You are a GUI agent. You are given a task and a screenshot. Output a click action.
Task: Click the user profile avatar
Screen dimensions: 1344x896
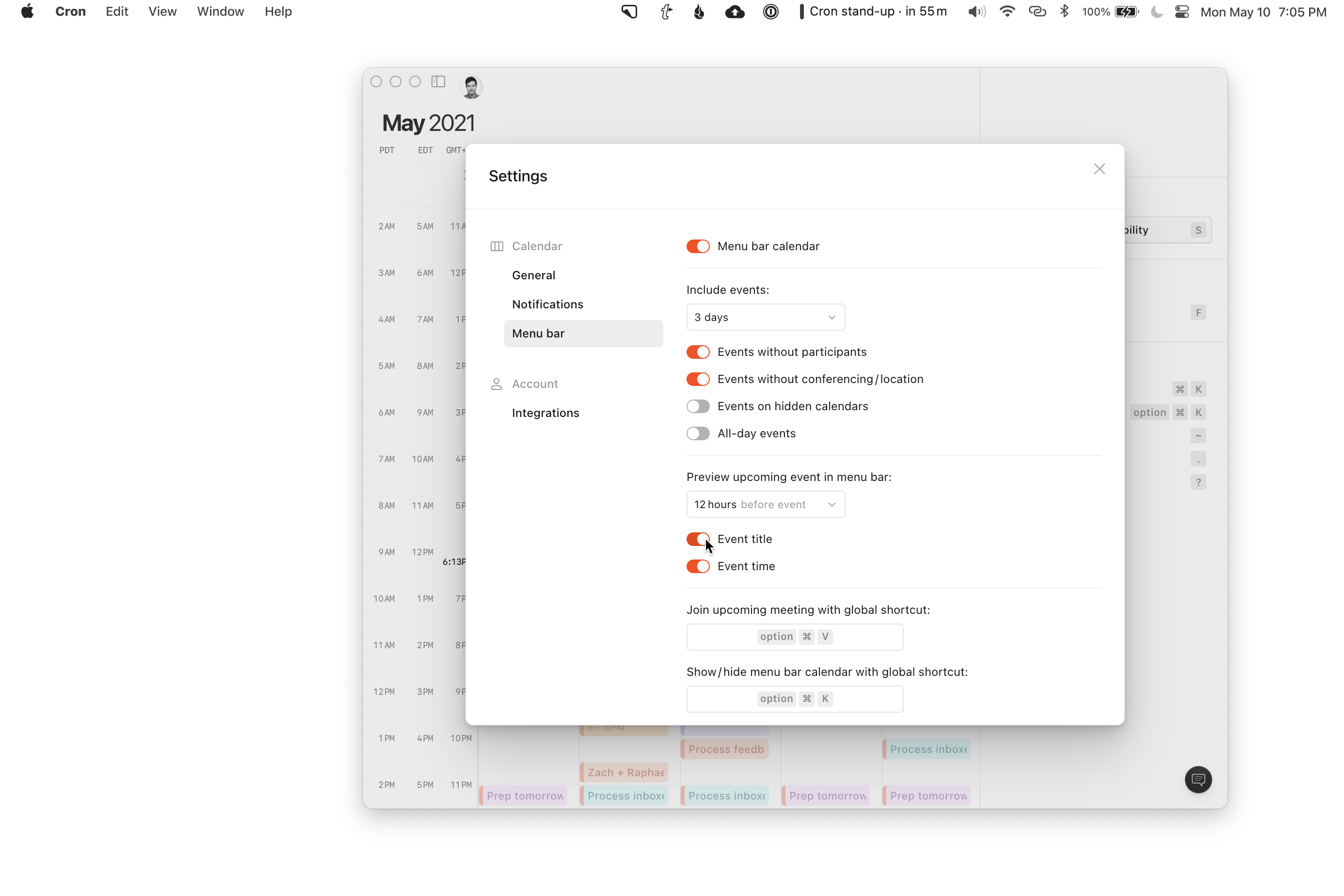[x=471, y=87]
